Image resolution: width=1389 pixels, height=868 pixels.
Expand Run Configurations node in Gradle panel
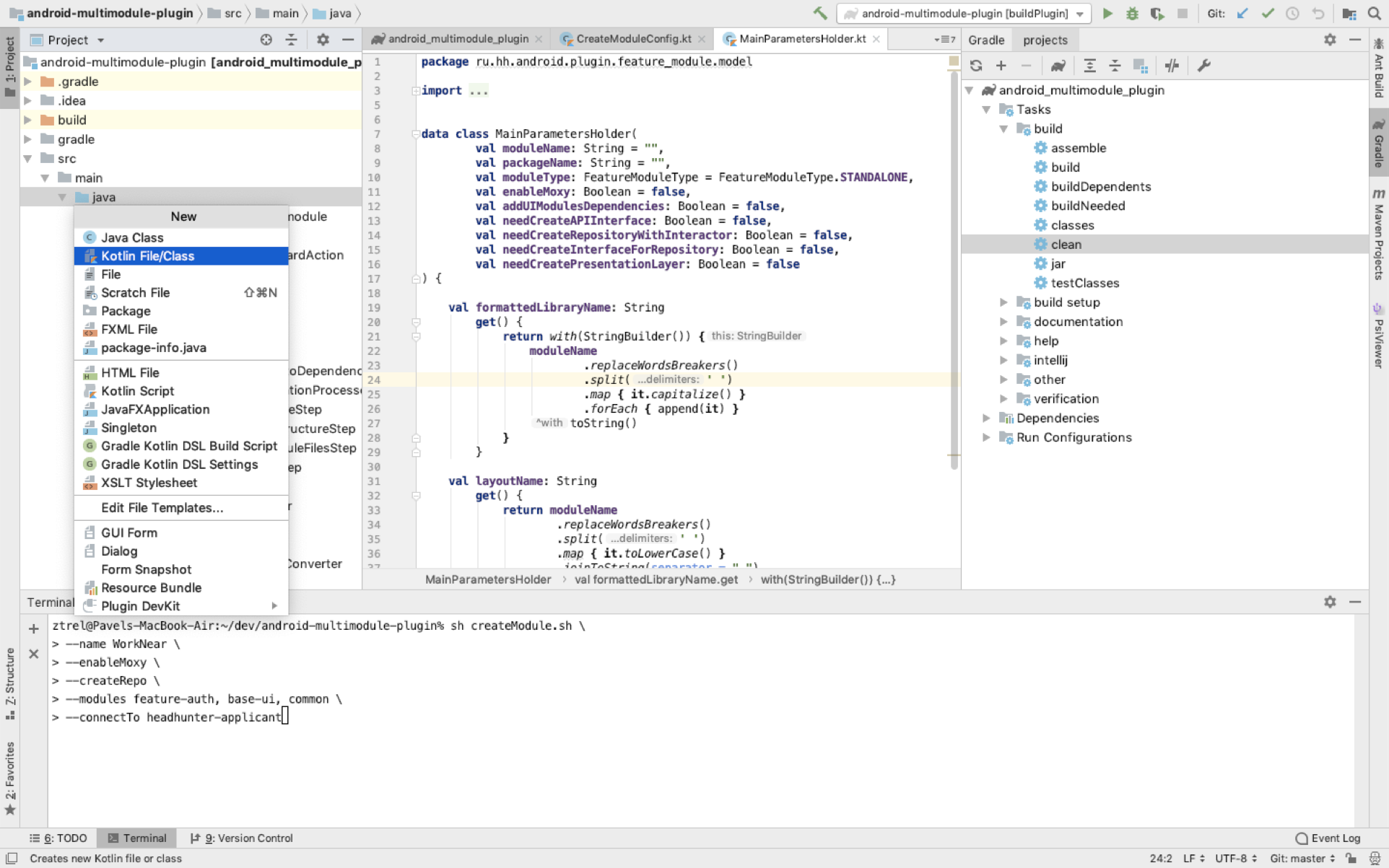coord(986,437)
